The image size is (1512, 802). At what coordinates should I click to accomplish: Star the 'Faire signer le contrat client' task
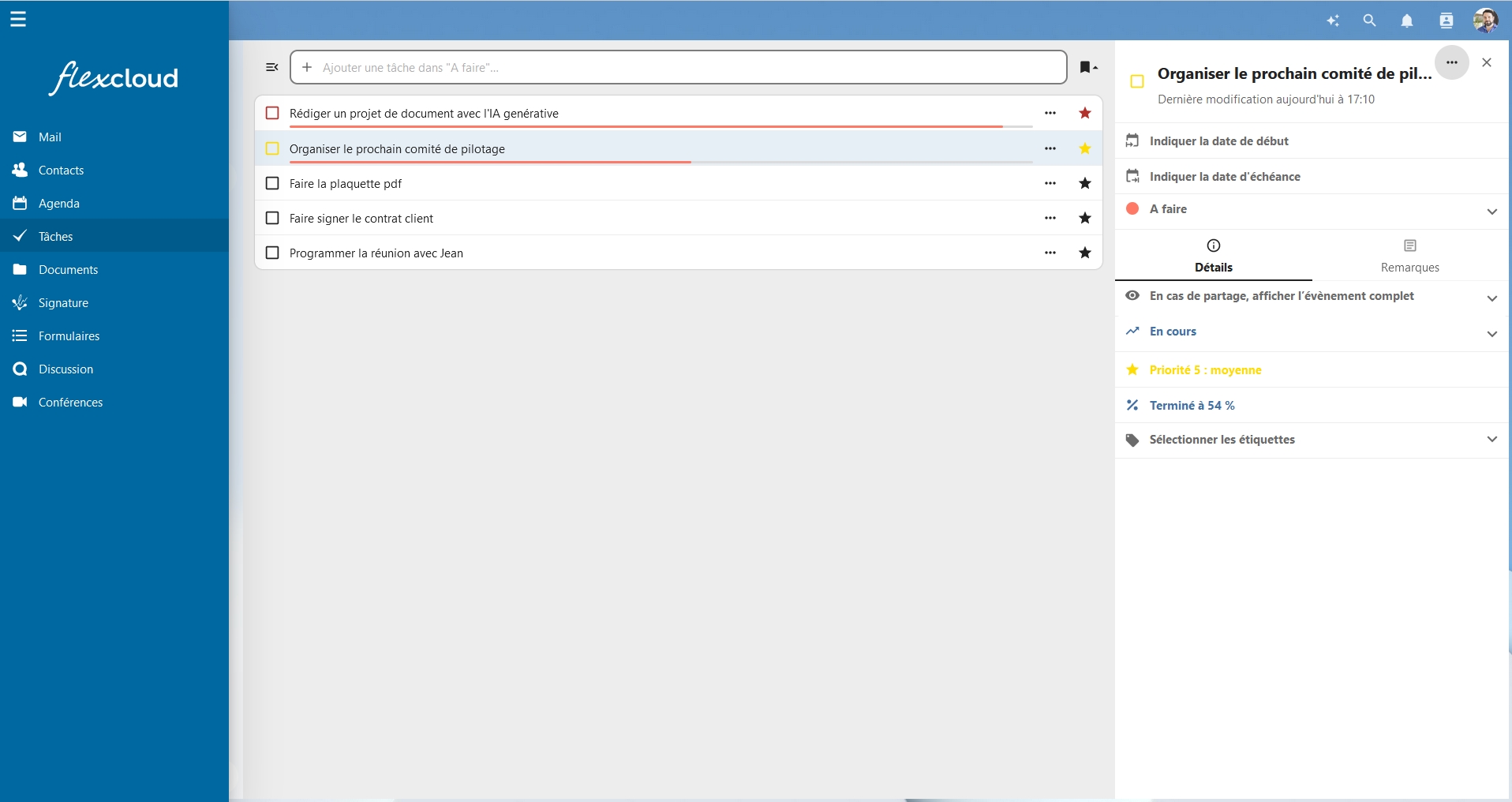pyautogui.click(x=1085, y=218)
